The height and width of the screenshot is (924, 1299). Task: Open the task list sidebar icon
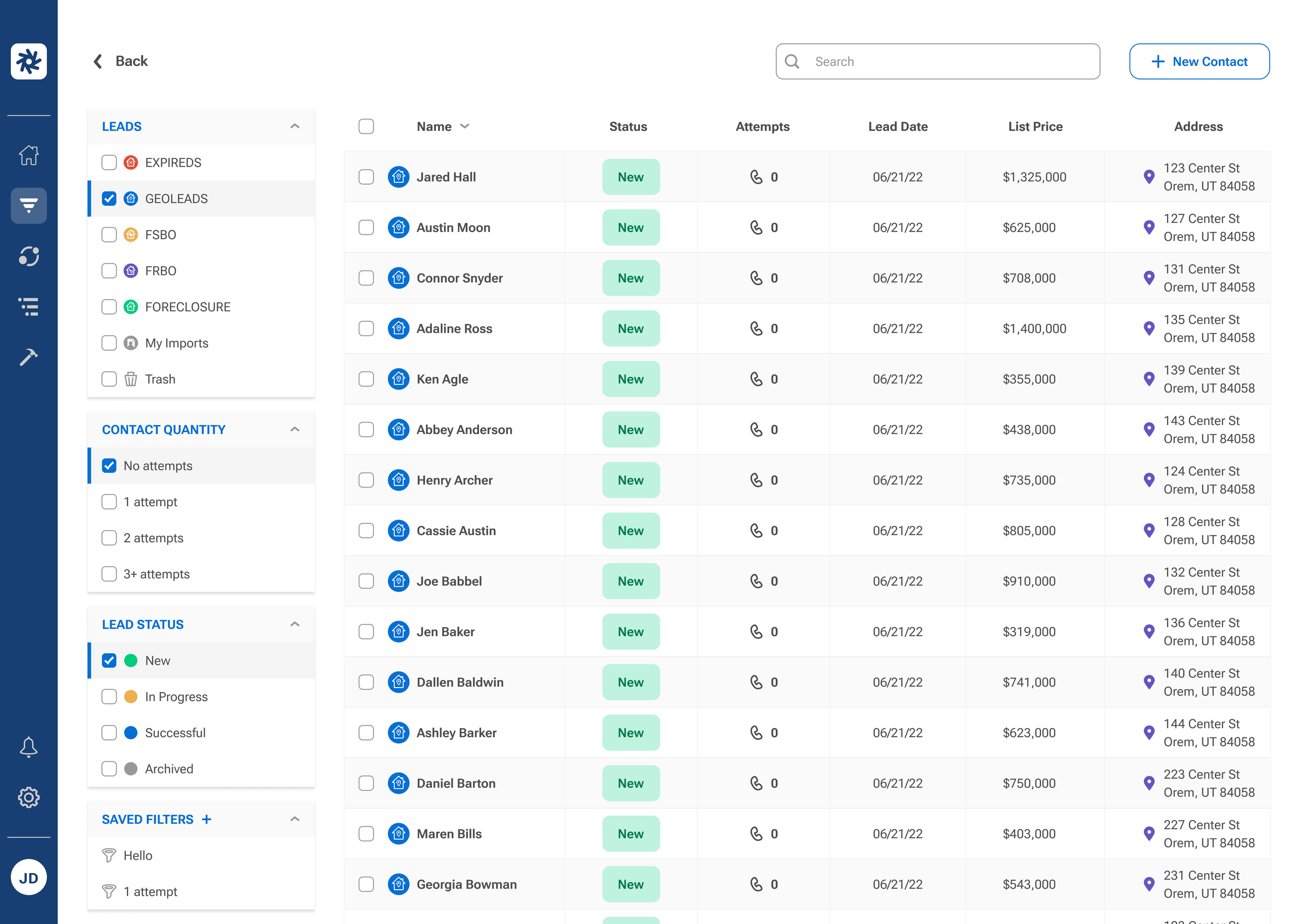click(29, 307)
